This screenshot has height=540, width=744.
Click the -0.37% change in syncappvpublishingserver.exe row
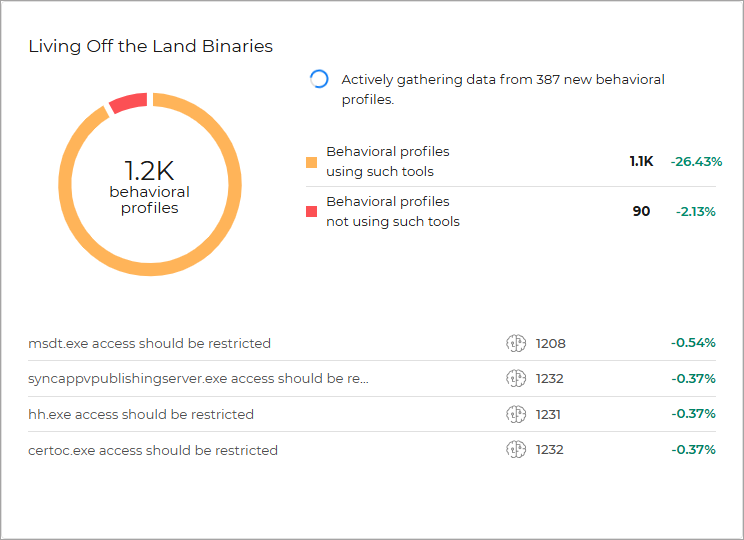pos(693,379)
